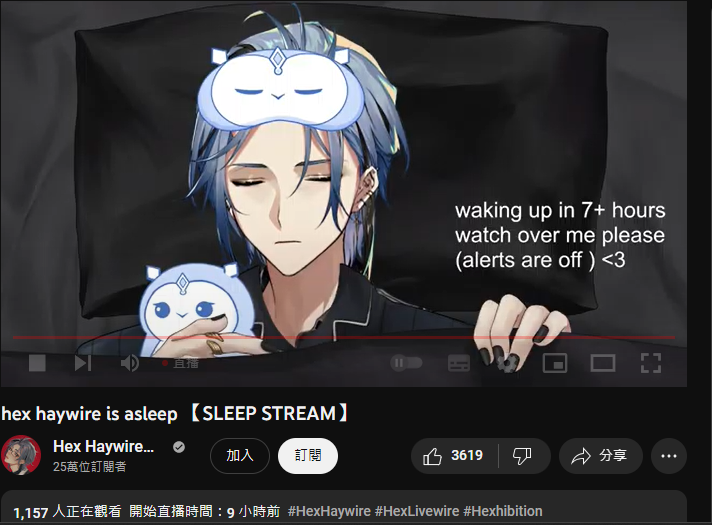
Task: Skip to next video with next icon
Action: 83,363
